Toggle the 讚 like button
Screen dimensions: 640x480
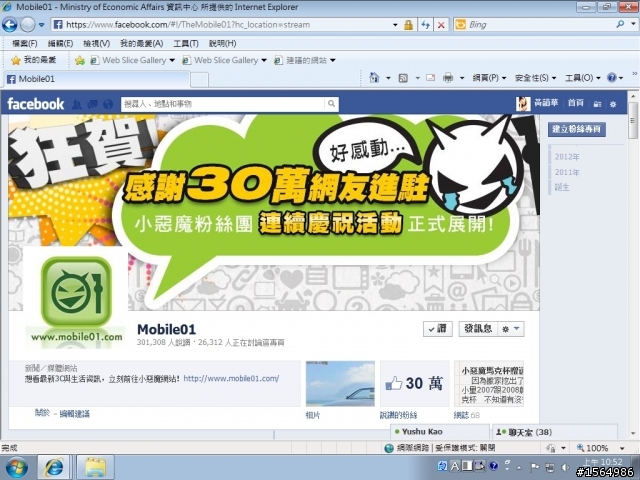438,329
